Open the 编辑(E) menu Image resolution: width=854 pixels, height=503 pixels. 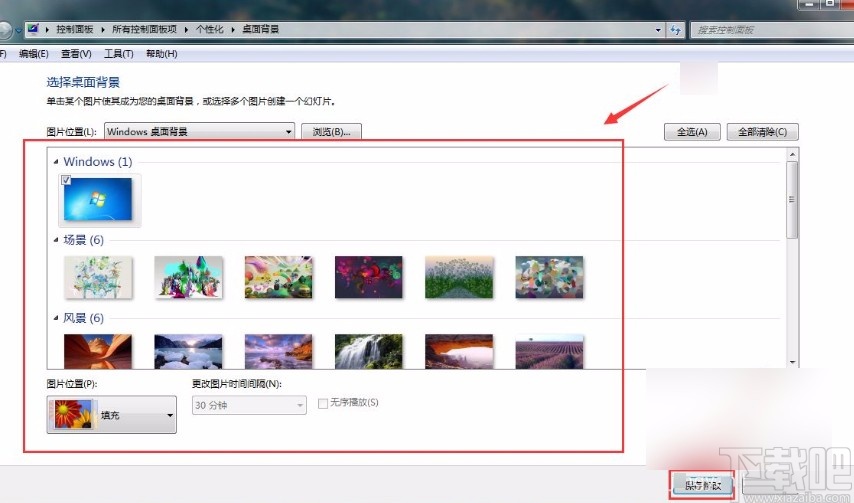point(33,54)
